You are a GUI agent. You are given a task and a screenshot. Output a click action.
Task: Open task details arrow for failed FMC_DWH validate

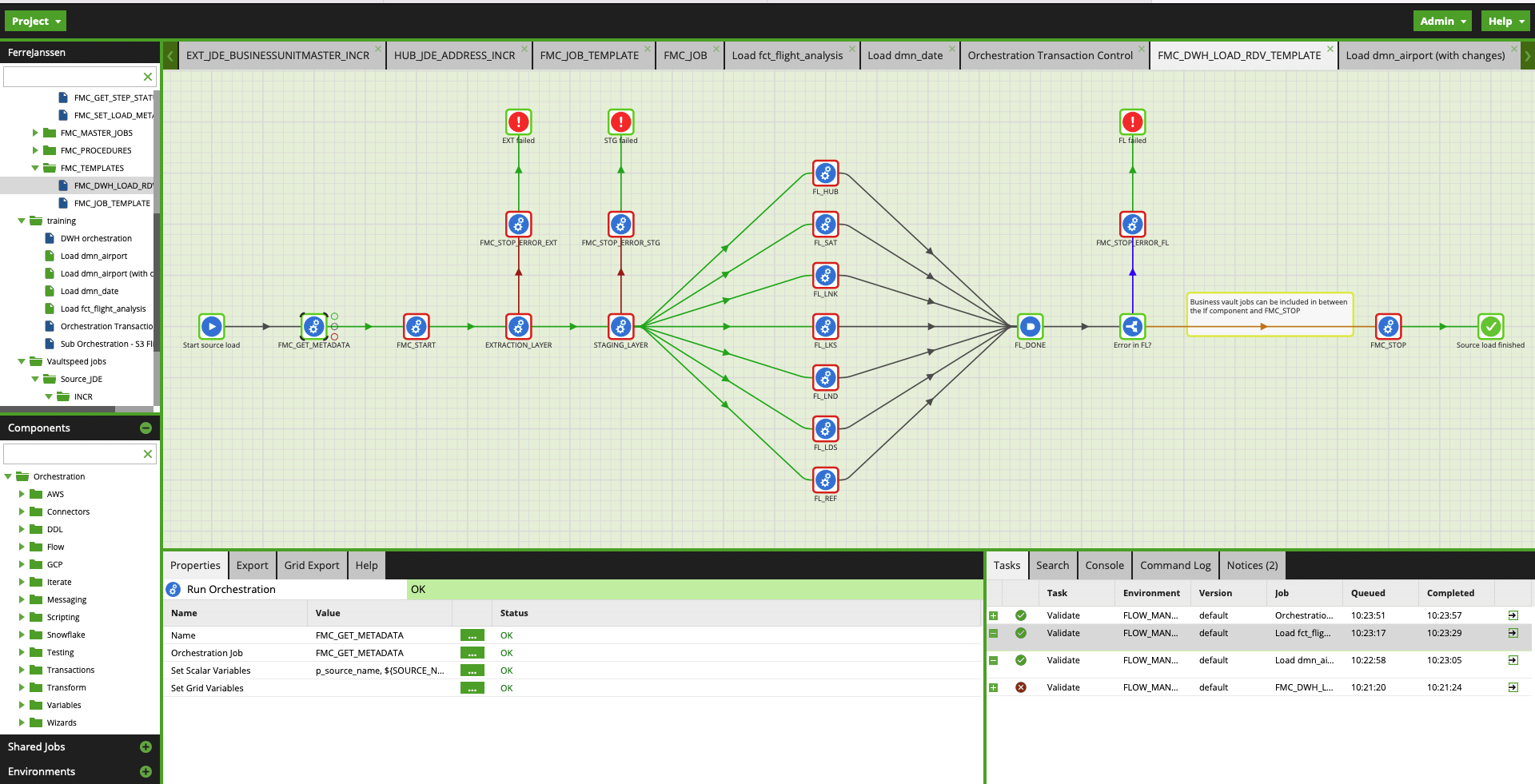1513,687
